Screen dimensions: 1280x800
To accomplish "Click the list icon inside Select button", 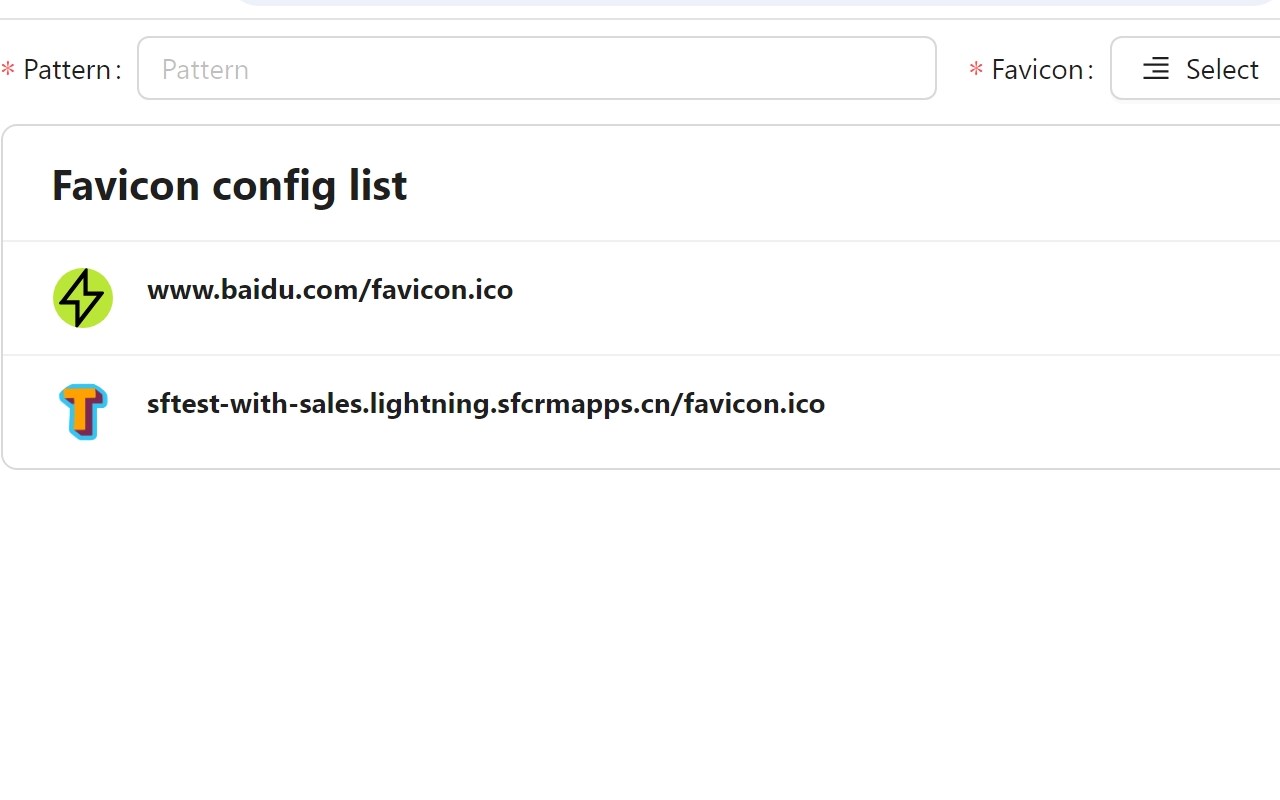I will click(x=1156, y=69).
